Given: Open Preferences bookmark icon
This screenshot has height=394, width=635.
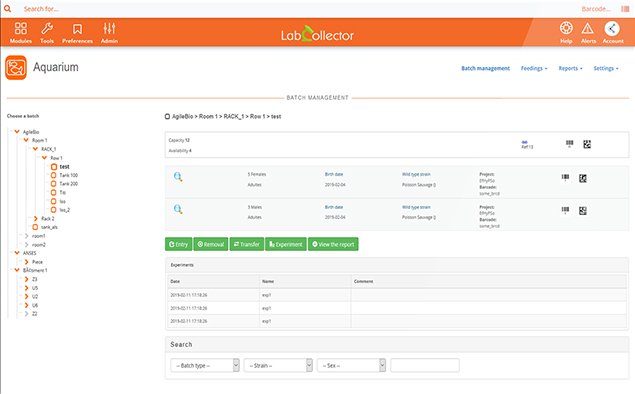Looking at the screenshot, I should click(77, 29).
